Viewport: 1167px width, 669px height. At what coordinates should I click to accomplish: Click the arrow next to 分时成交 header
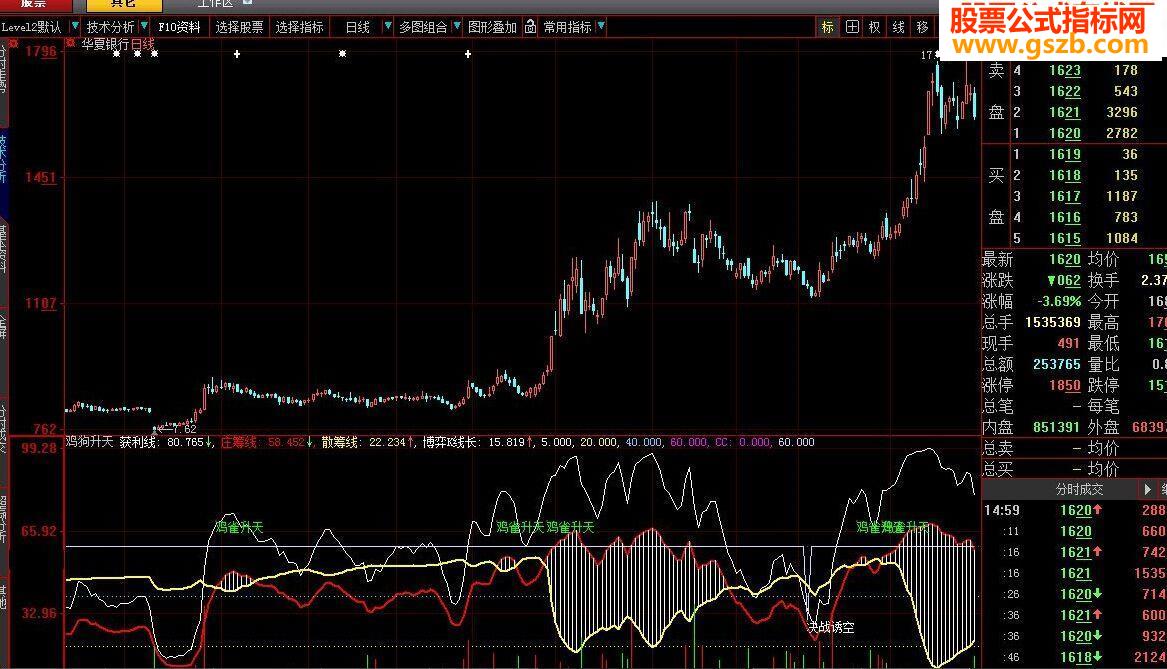pyautogui.click(x=1148, y=490)
